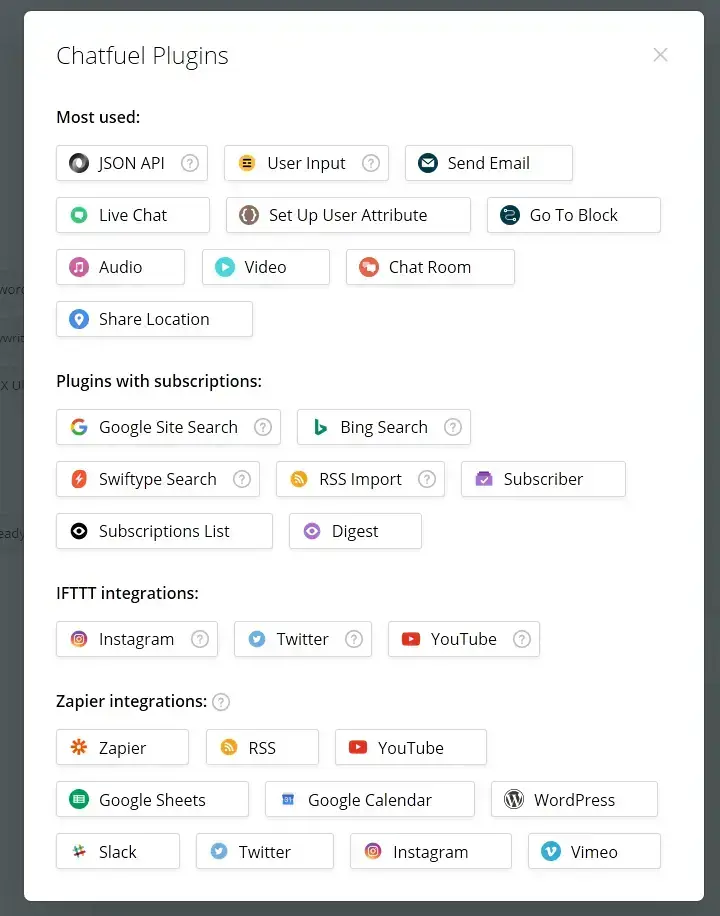Add the Chat Room plugin
720x916 pixels.
(x=429, y=267)
